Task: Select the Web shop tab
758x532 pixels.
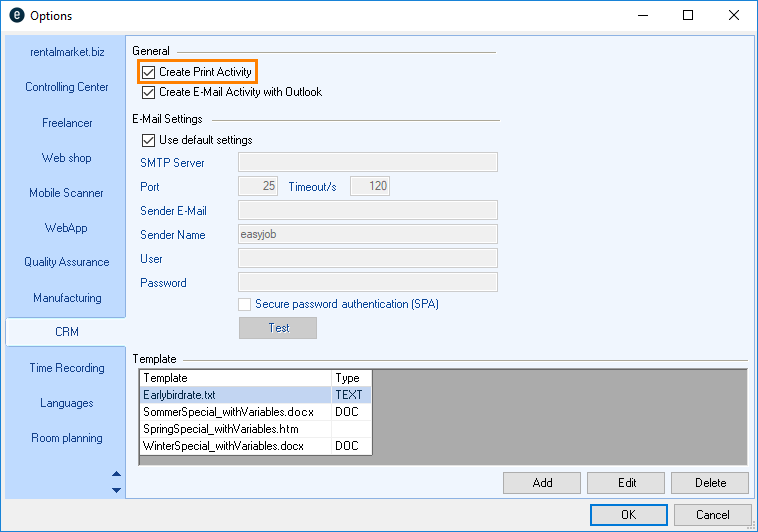Action: pyautogui.click(x=67, y=158)
